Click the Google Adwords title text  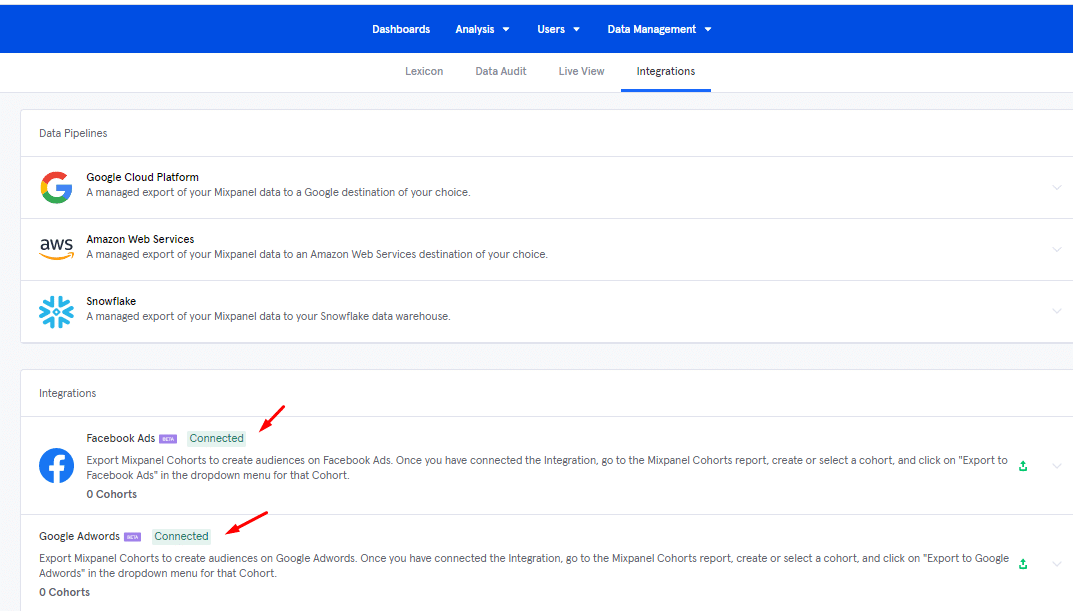[79, 536]
